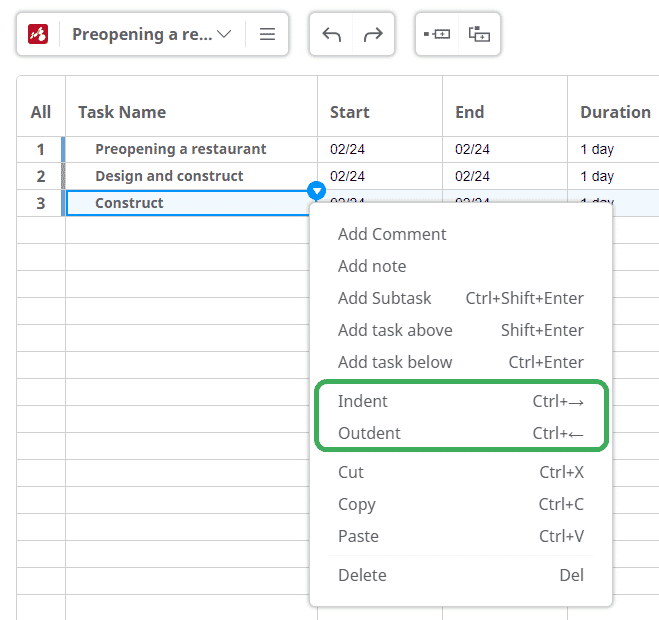Choose Paste from context menu
Image resolution: width=659 pixels, height=620 pixels.
tap(461, 536)
